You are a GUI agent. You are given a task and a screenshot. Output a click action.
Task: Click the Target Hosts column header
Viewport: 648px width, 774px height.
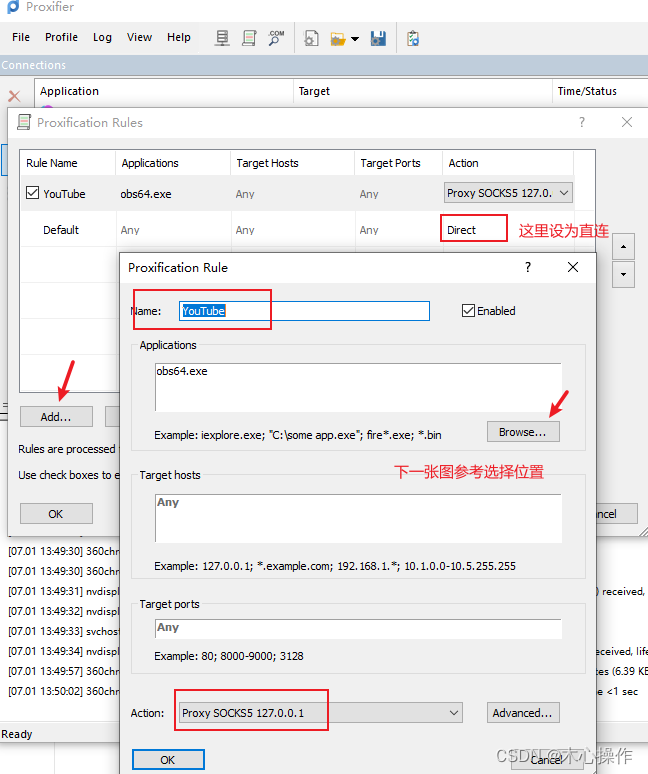(x=292, y=163)
